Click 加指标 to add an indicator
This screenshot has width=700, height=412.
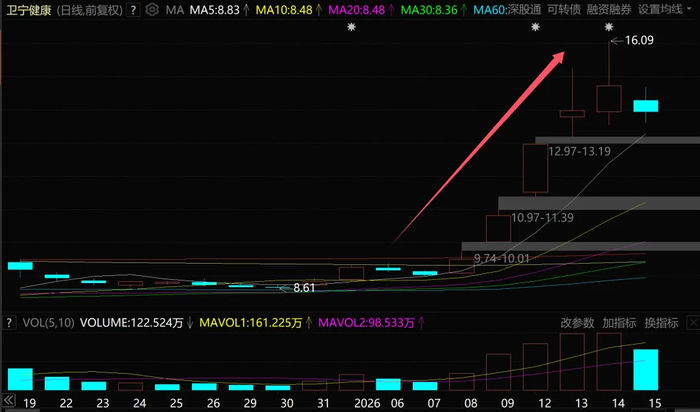tap(619, 323)
